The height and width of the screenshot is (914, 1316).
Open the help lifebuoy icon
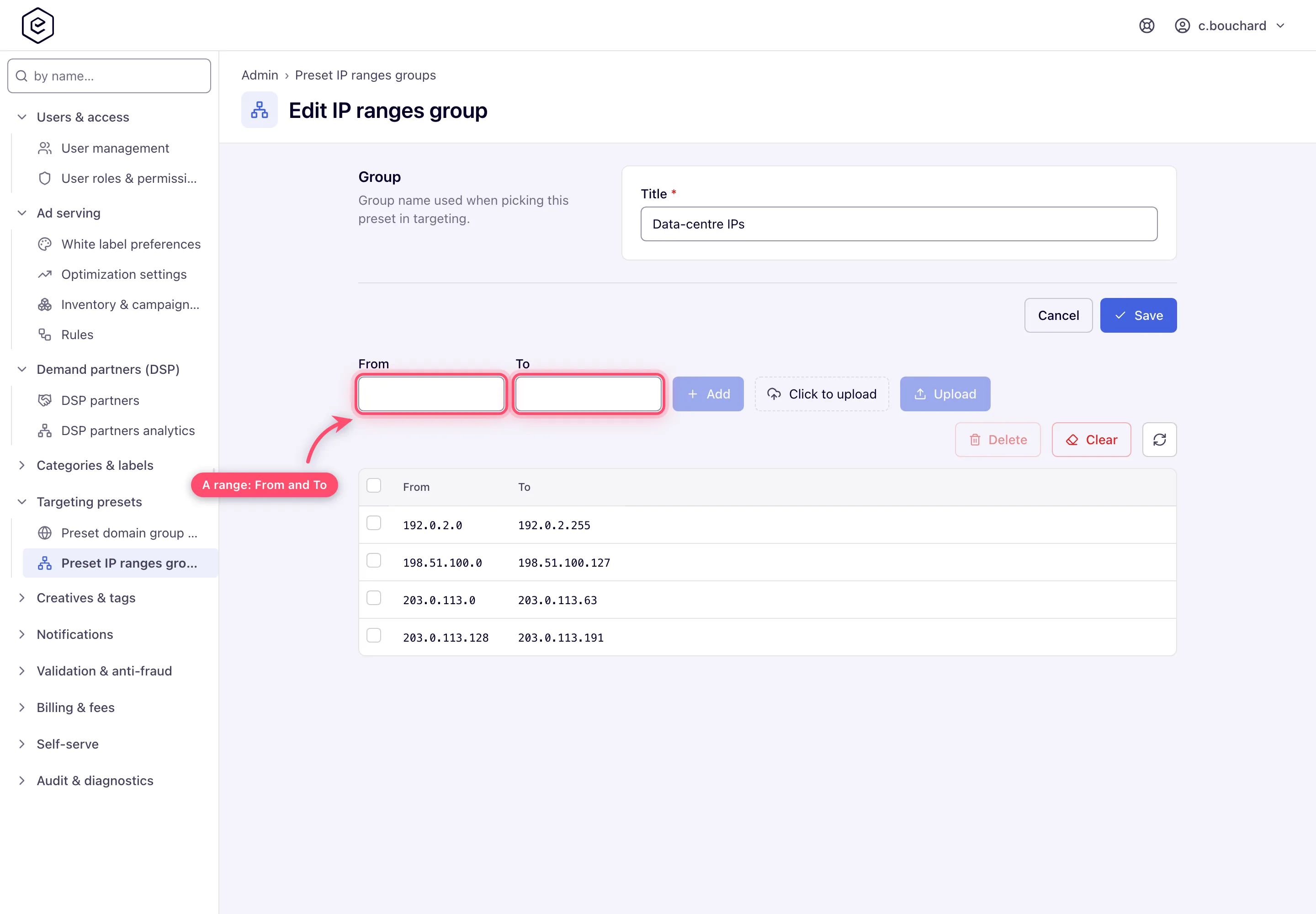pyautogui.click(x=1146, y=26)
